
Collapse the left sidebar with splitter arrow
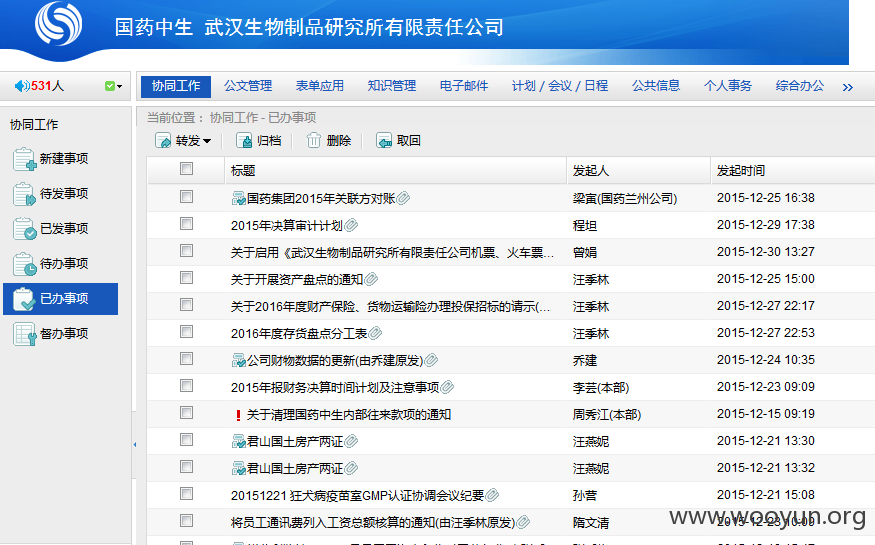(134, 445)
